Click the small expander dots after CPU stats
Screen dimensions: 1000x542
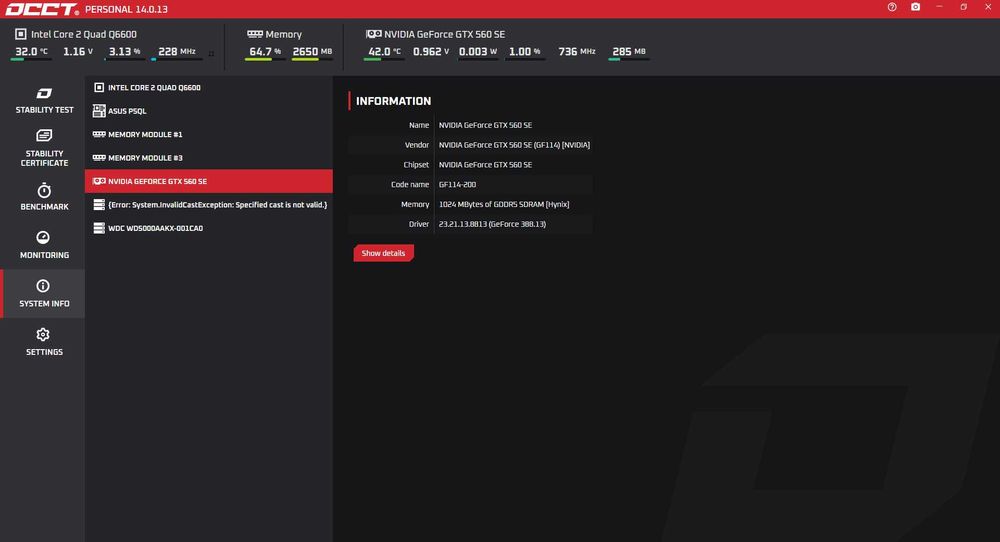(x=212, y=54)
